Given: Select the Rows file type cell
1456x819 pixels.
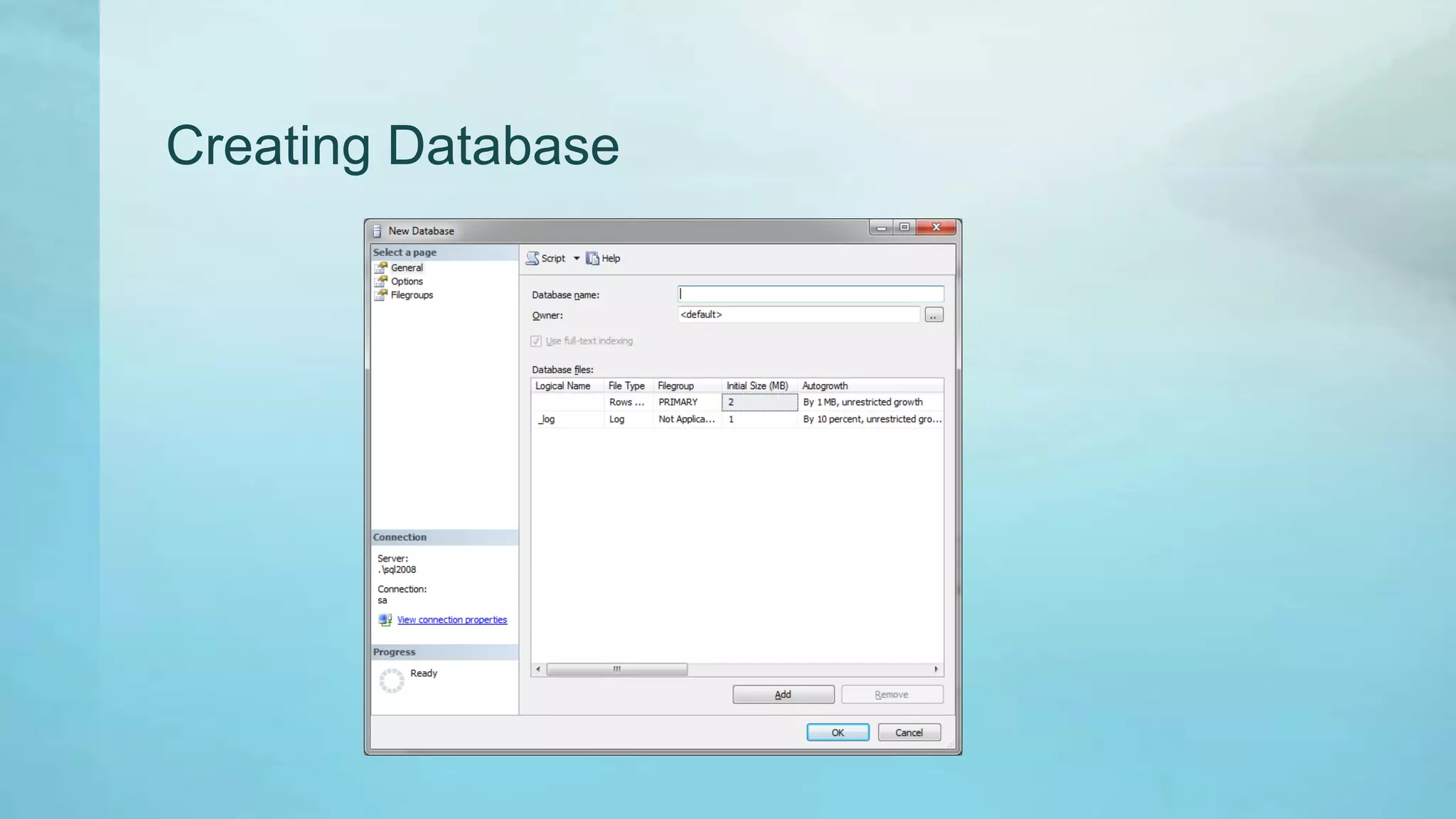Looking at the screenshot, I should (x=628, y=402).
